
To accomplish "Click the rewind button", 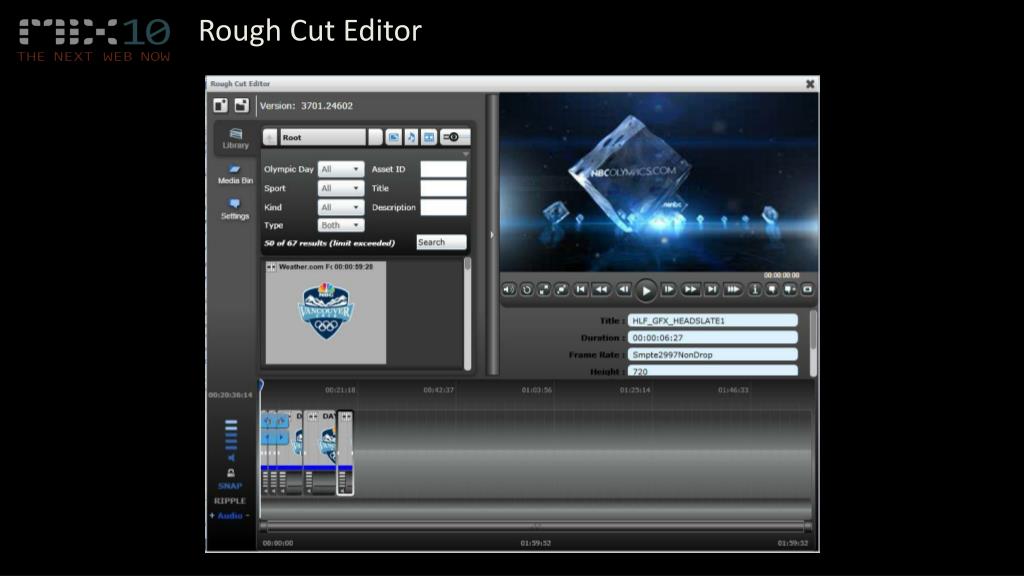I will coord(601,289).
